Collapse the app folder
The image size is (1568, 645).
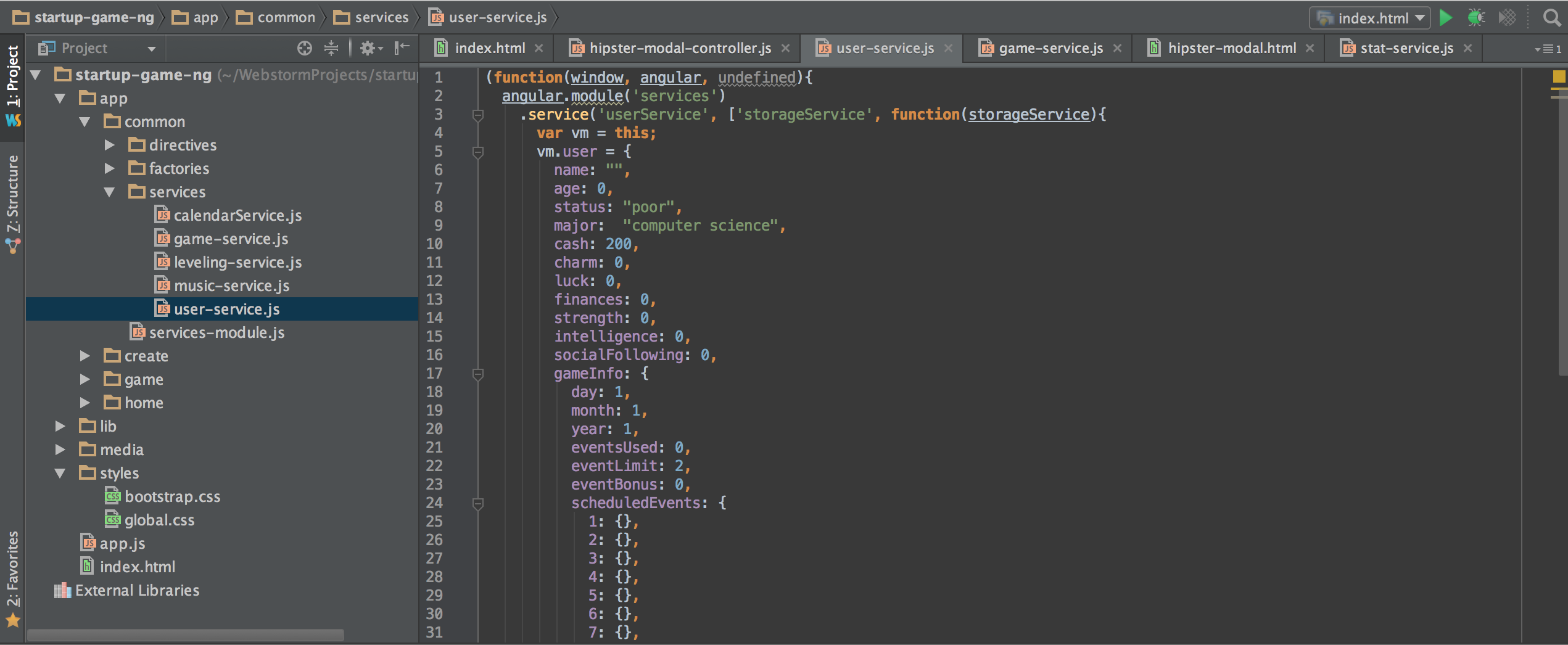point(60,99)
